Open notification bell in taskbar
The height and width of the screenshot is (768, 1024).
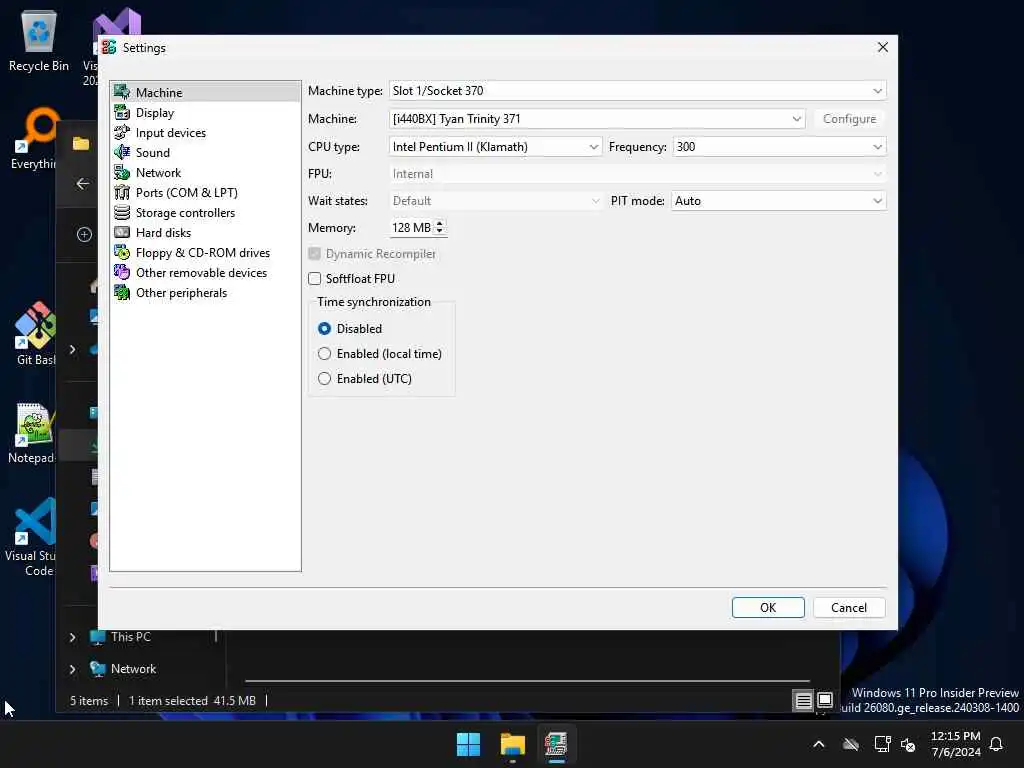pos(996,744)
